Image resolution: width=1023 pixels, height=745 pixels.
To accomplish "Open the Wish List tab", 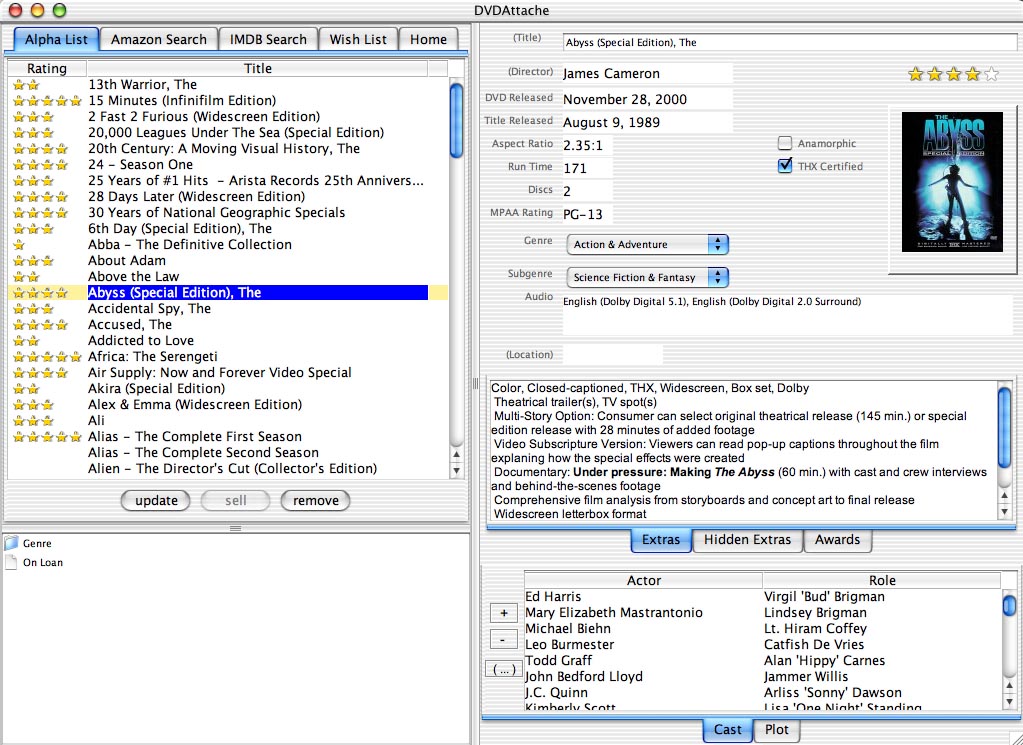I will coord(358,39).
